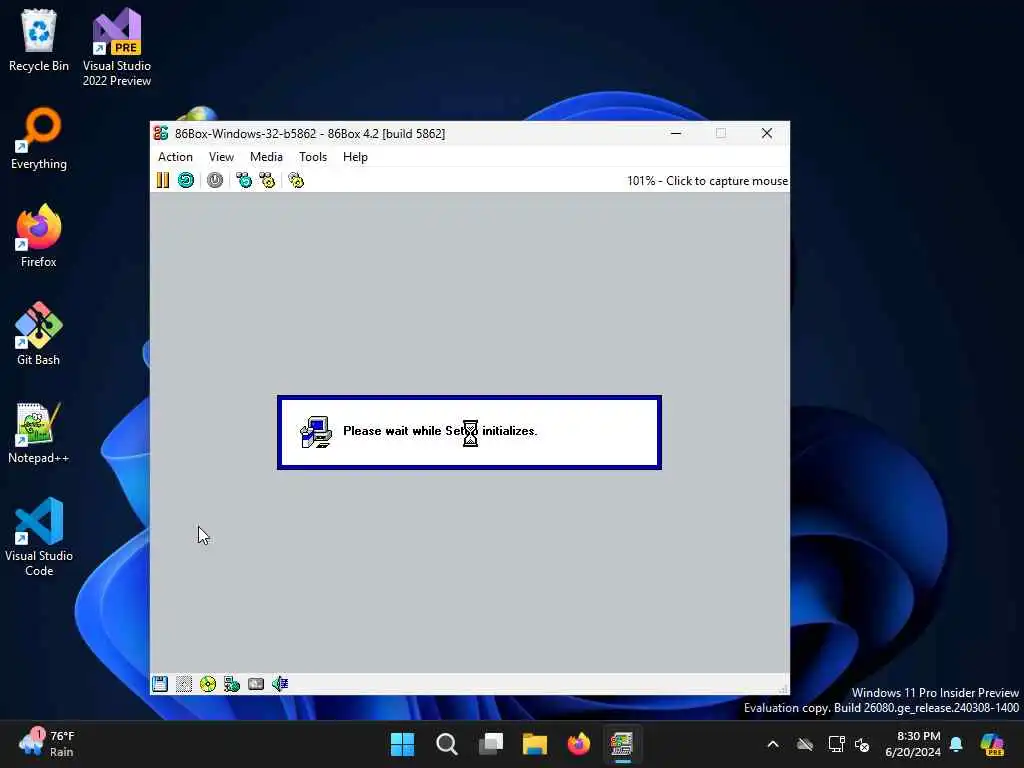The width and height of the screenshot is (1024, 768).
Task: Click the muted volume tray icon
Action: click(x=862, y=744)
